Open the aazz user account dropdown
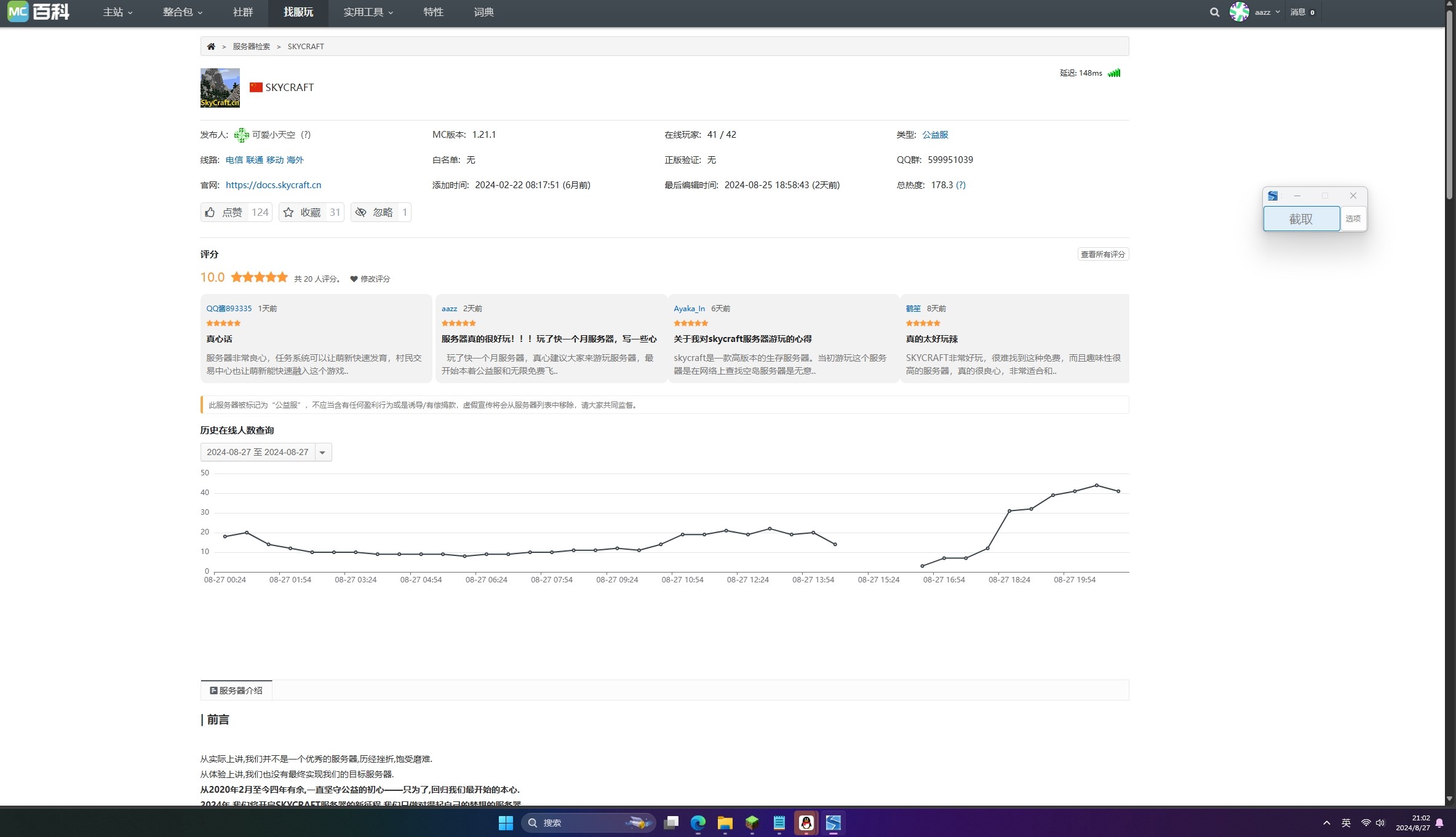The width and height of the screenshot is (1456, 837). coord(1267,12)
